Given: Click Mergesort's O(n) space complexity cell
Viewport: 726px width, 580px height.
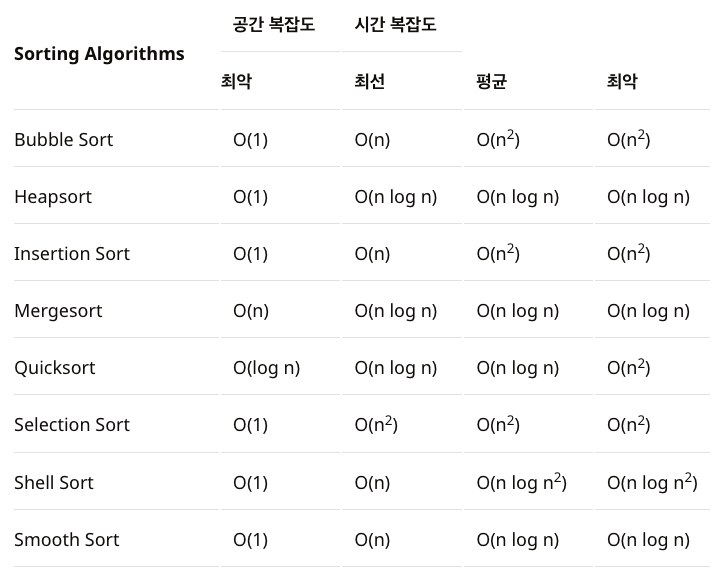Looking at the screenshot, I should pos(251,311).
